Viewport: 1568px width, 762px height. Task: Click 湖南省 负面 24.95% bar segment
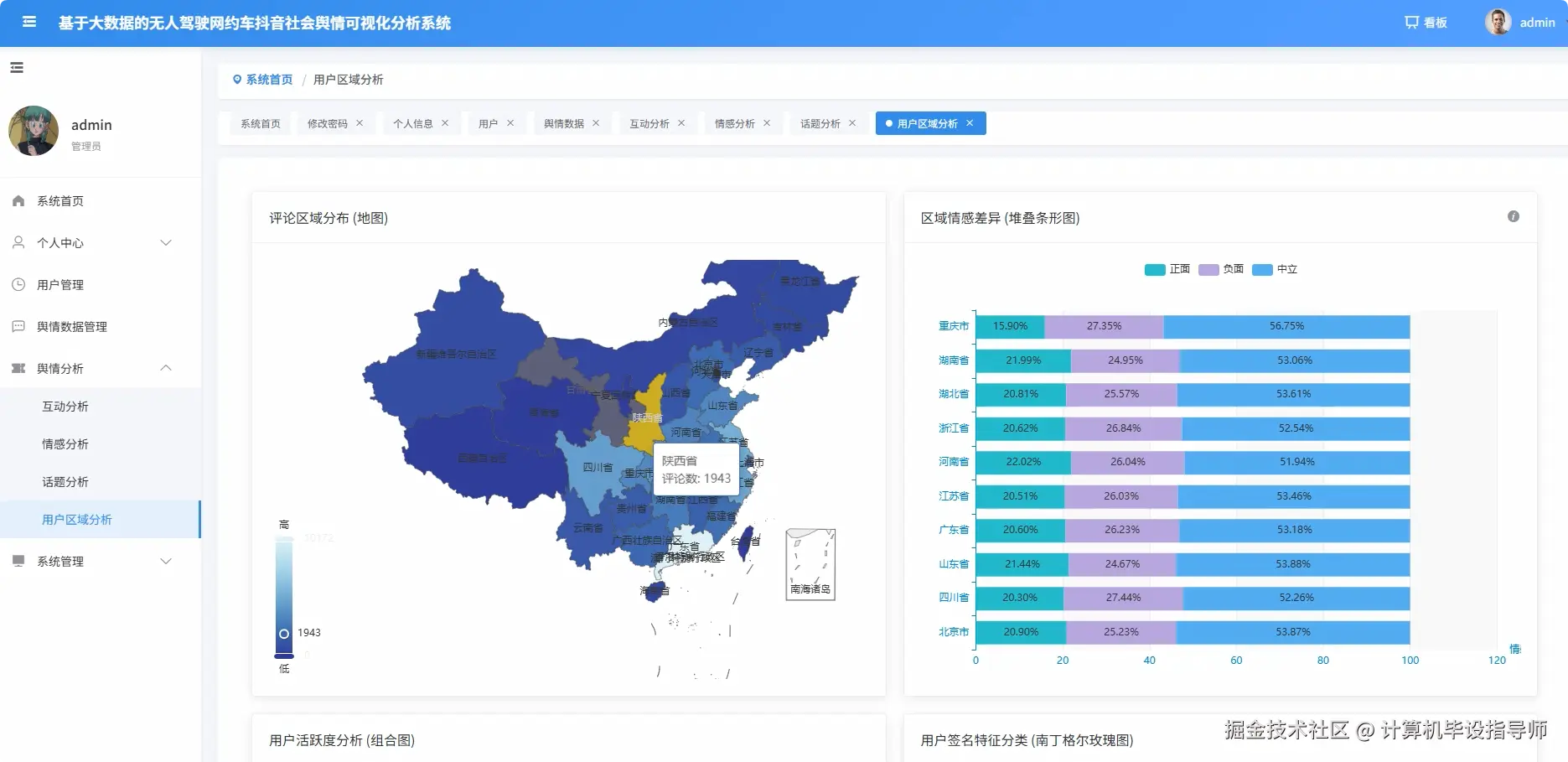1125,360
